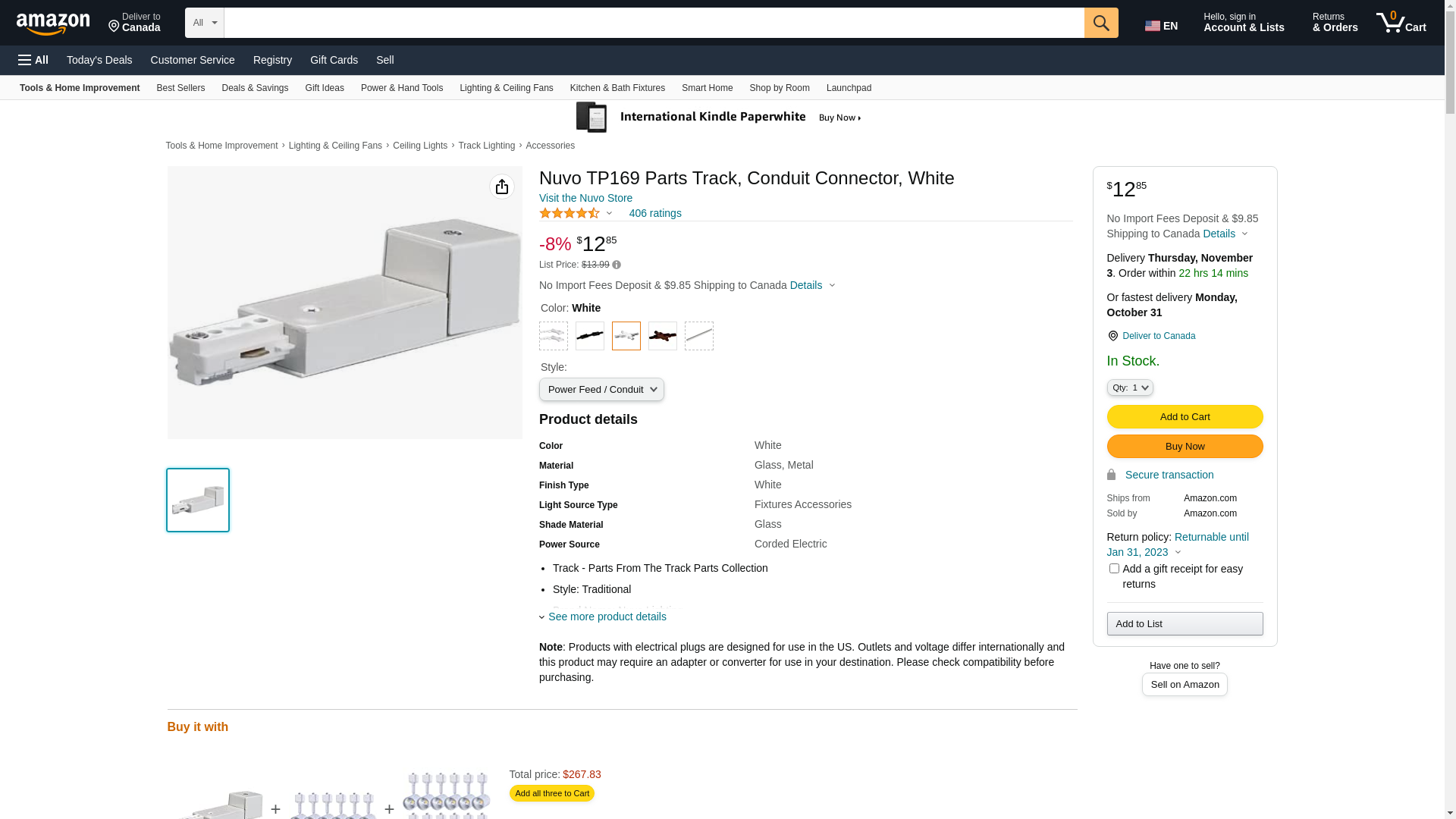The height and width of the screenshot is (819, 1456).
Task: Click the Amazon logo
Action: (53, 24)
